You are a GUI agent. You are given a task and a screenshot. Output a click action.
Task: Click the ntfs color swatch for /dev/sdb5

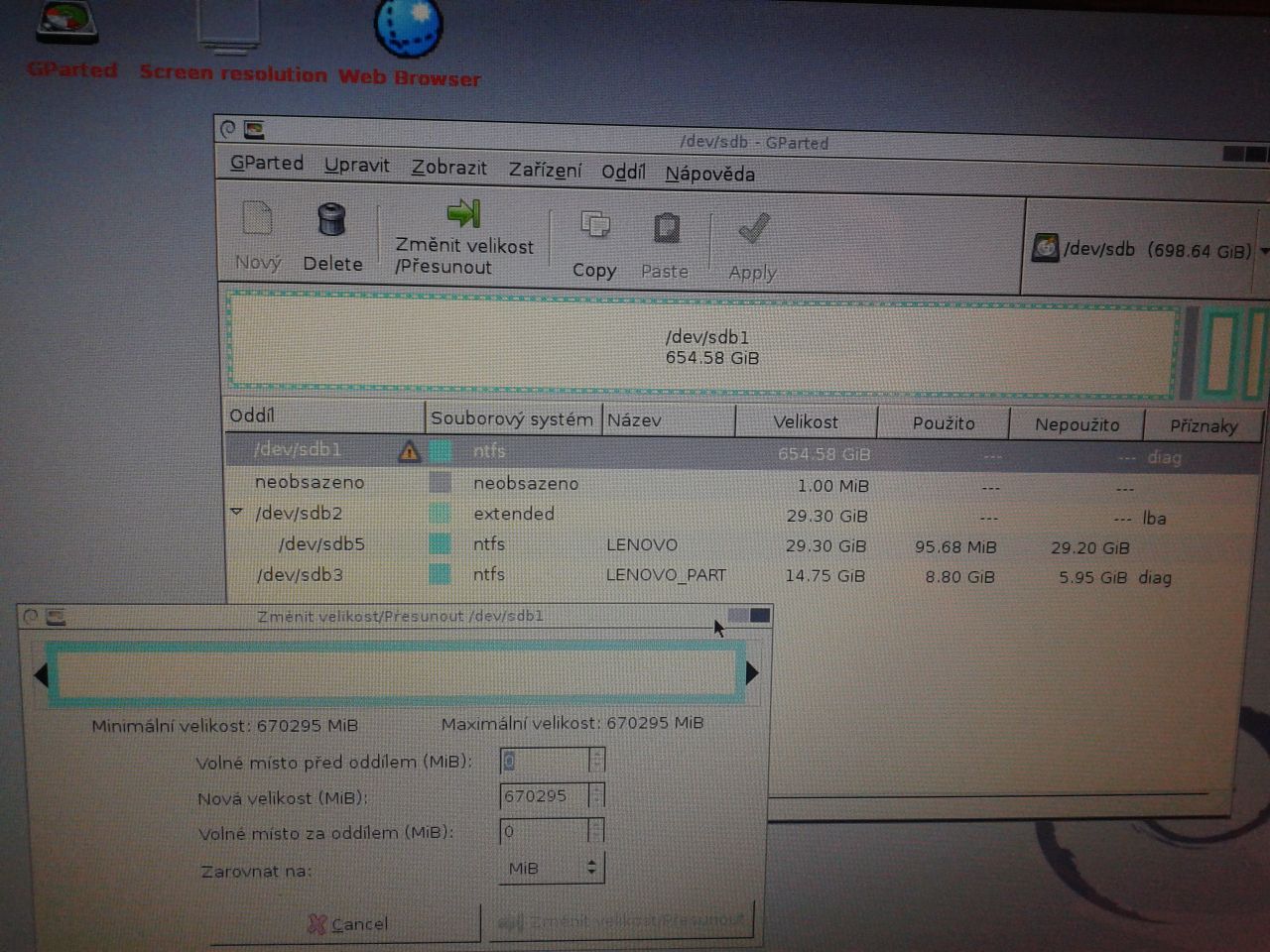click(x=440, y=543)
